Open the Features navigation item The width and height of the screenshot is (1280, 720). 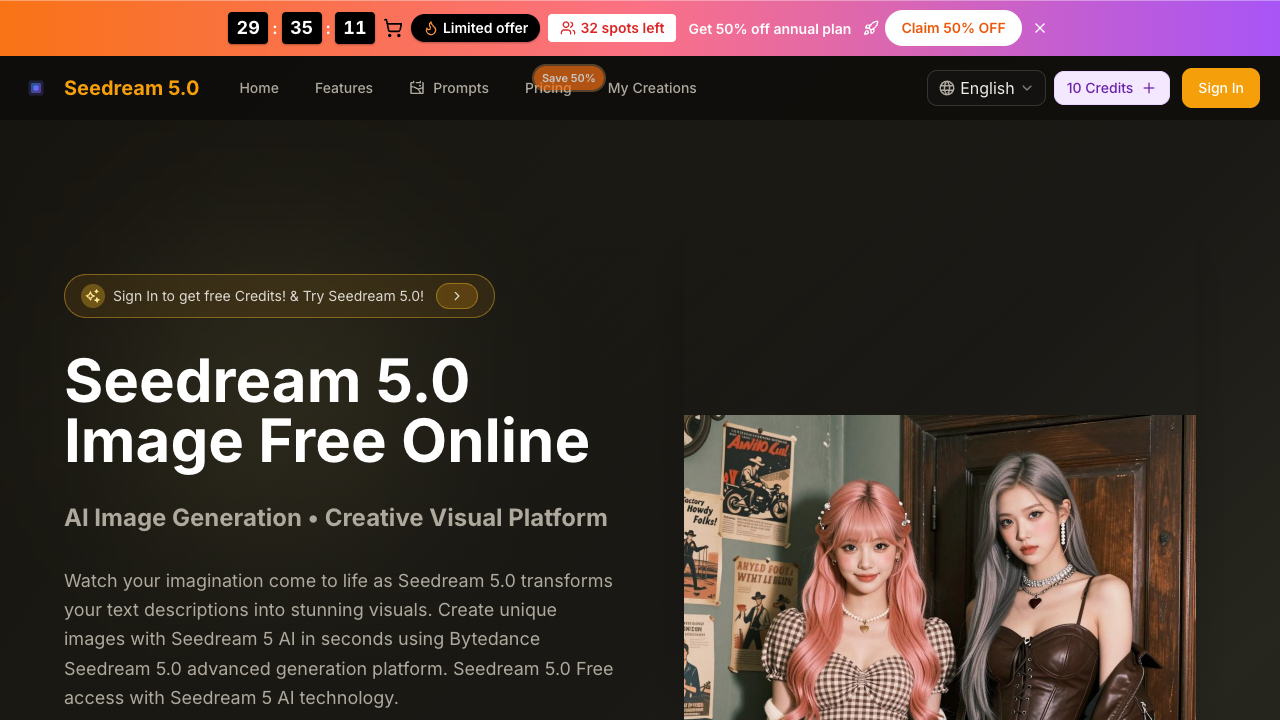click(344, 88)
